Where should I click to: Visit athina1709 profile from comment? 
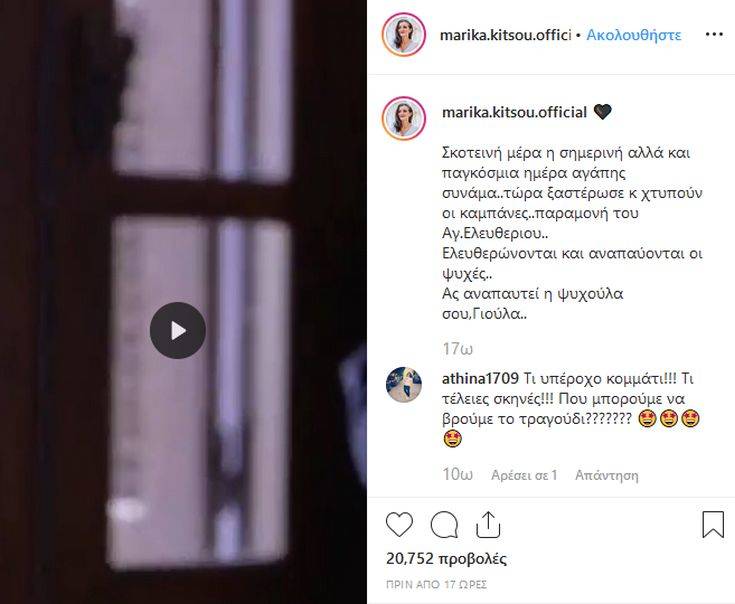(480, 378)
